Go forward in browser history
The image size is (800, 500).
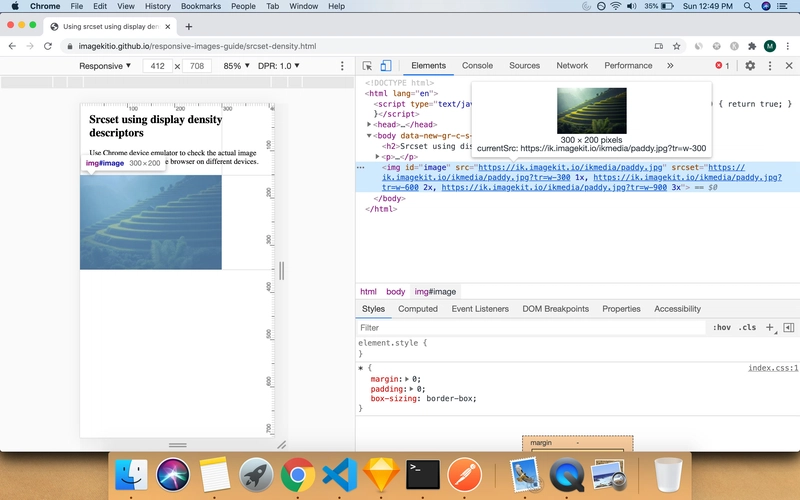pos(30,46)
